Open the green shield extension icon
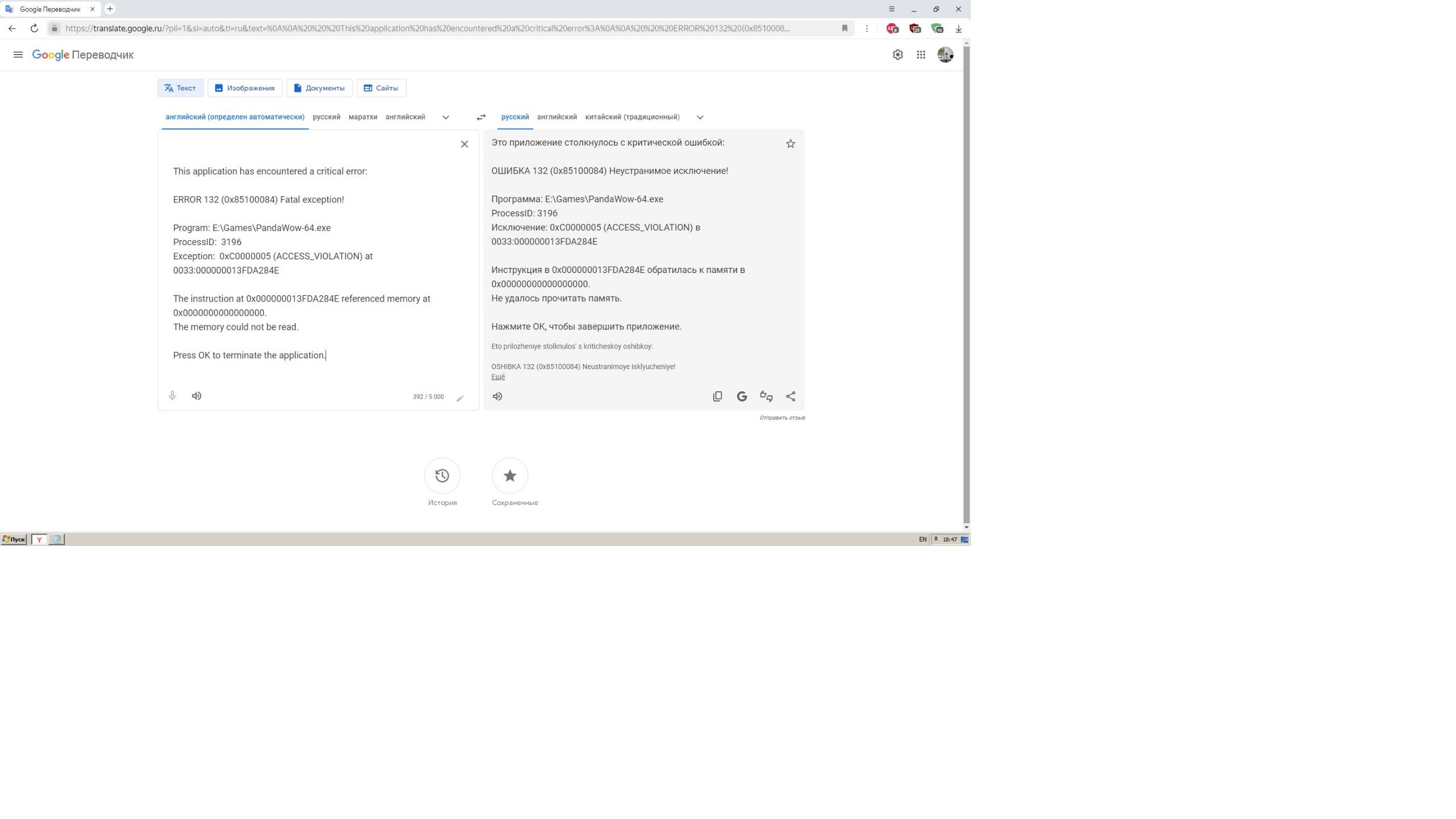 point(937,28)
